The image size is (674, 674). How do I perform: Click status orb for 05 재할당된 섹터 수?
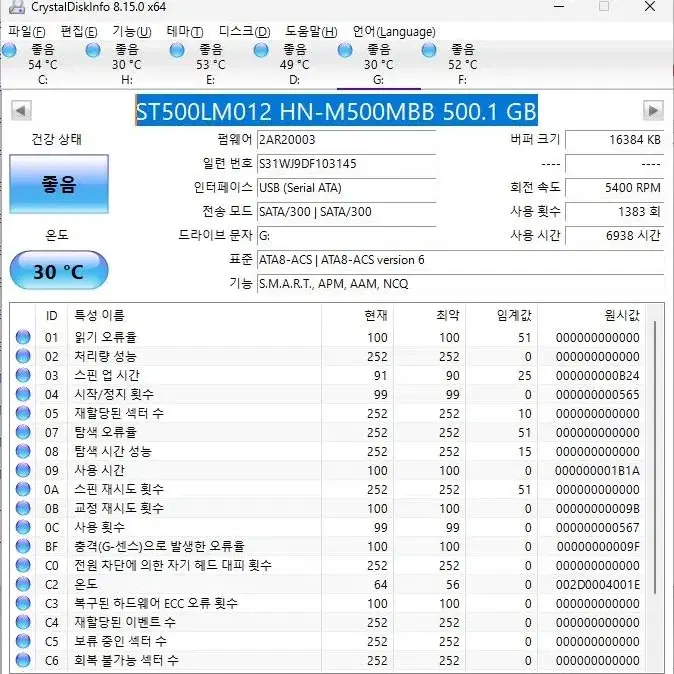(x=23, y=413)
